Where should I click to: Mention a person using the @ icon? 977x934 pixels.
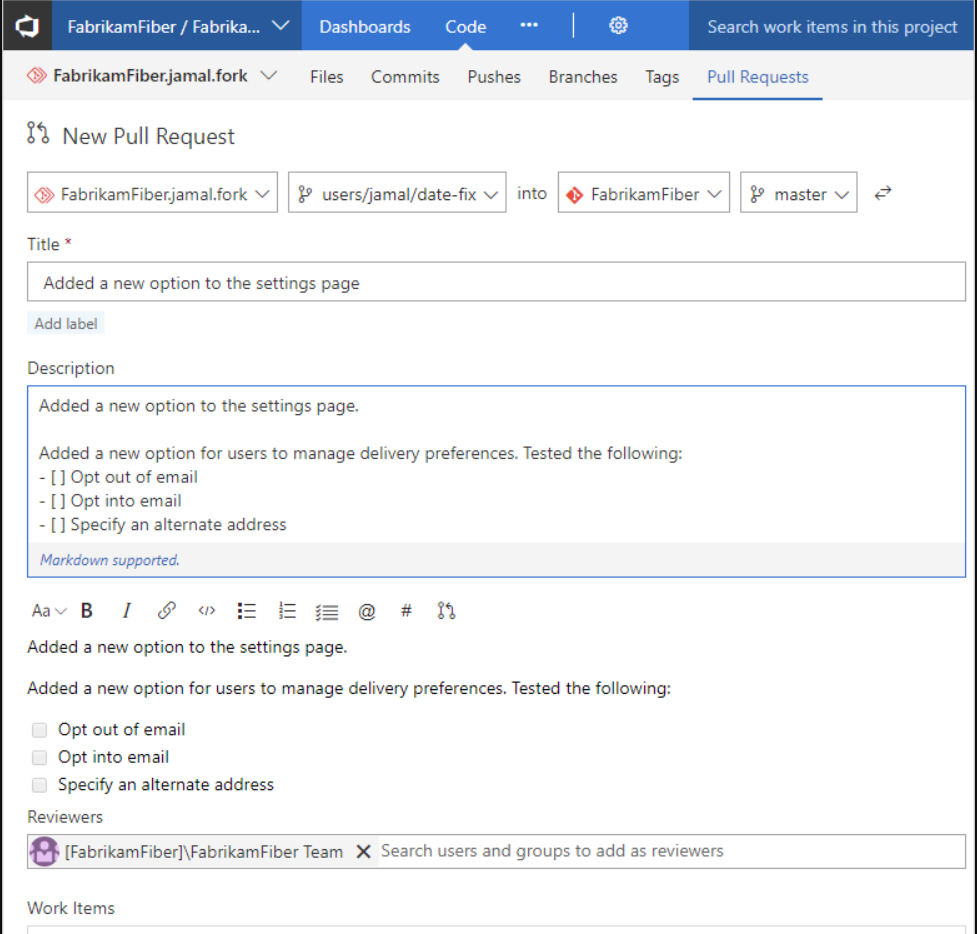coord(366,611)
